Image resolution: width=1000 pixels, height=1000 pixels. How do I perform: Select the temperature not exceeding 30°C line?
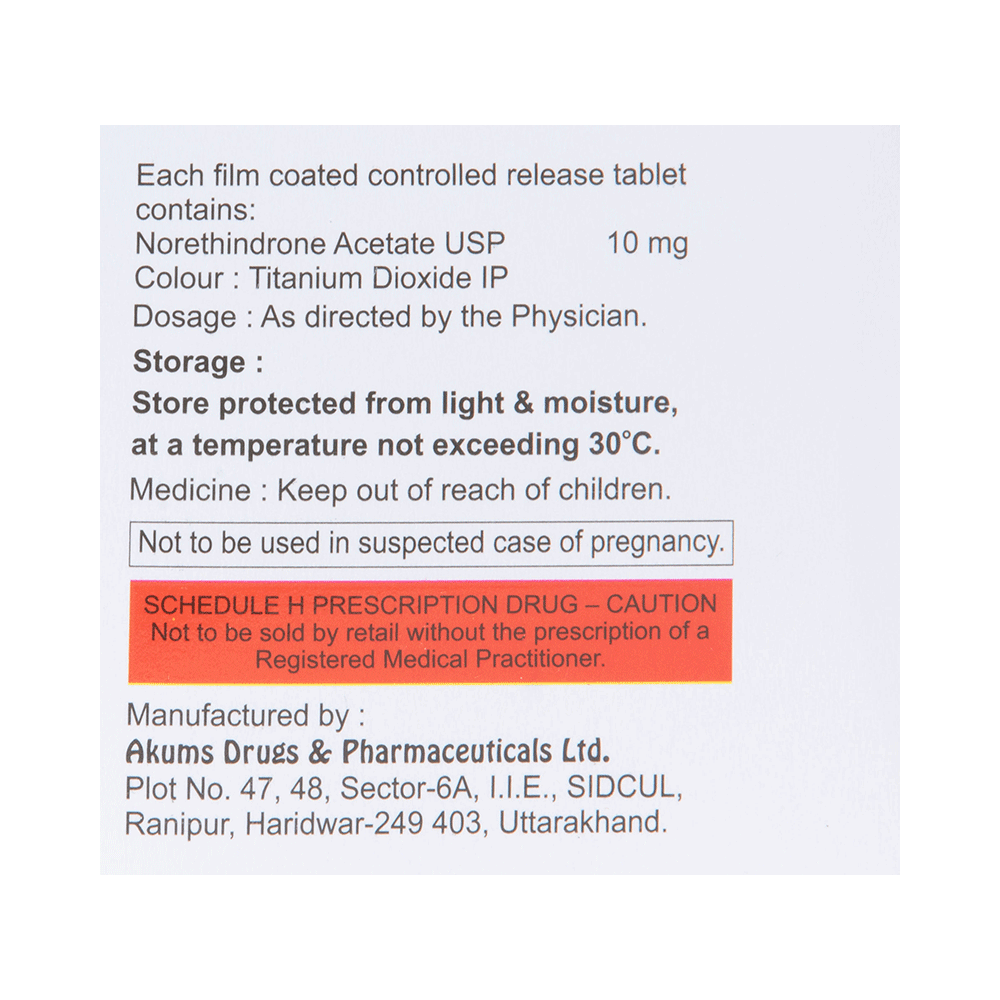[395, 445]
